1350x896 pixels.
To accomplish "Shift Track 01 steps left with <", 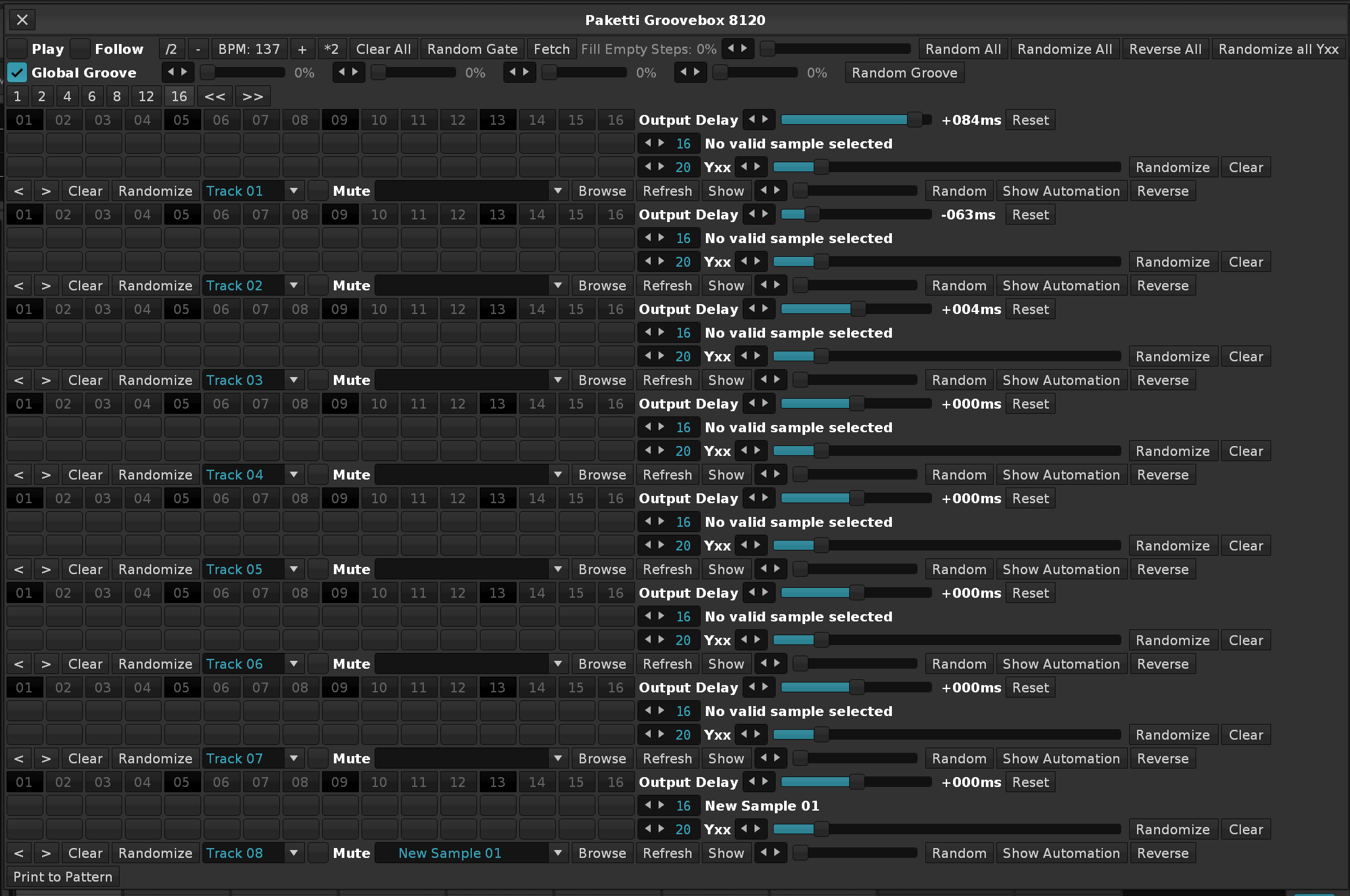I will click(18, 191).
